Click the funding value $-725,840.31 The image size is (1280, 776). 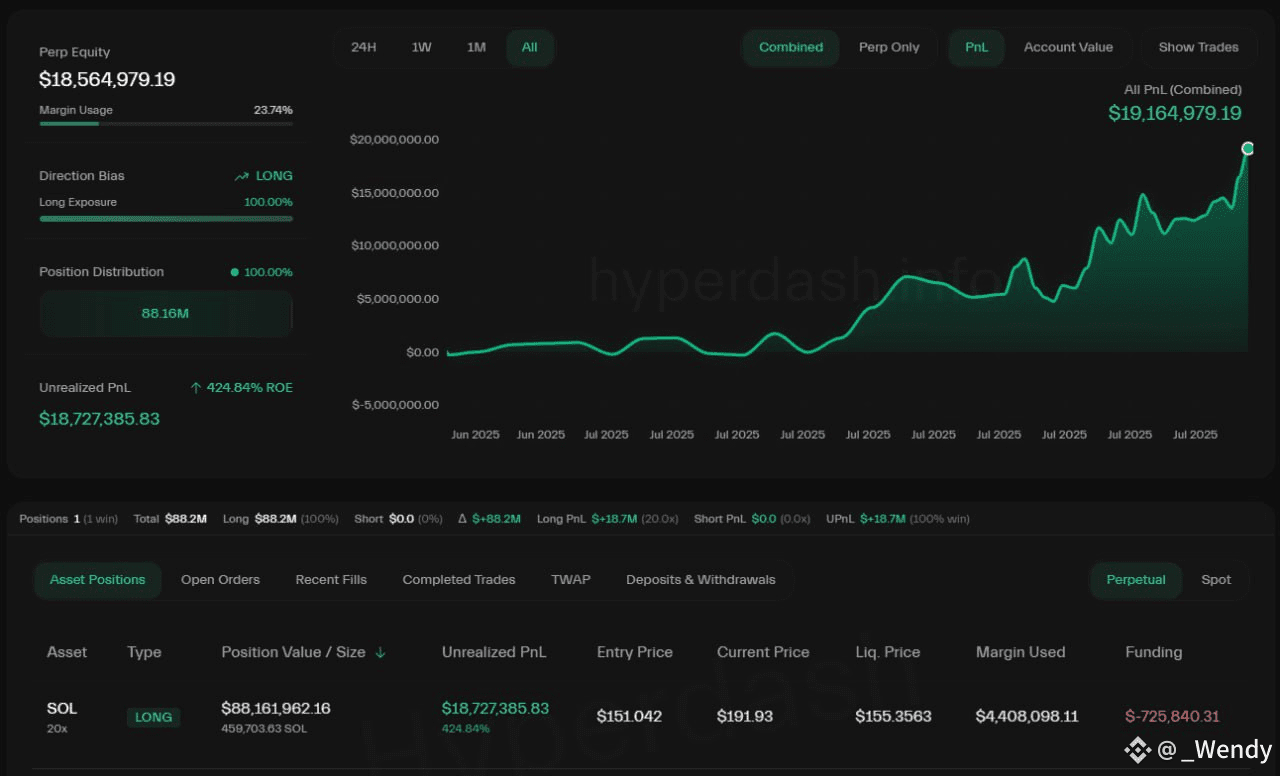pyautogui.click(x=1172, y=716)
